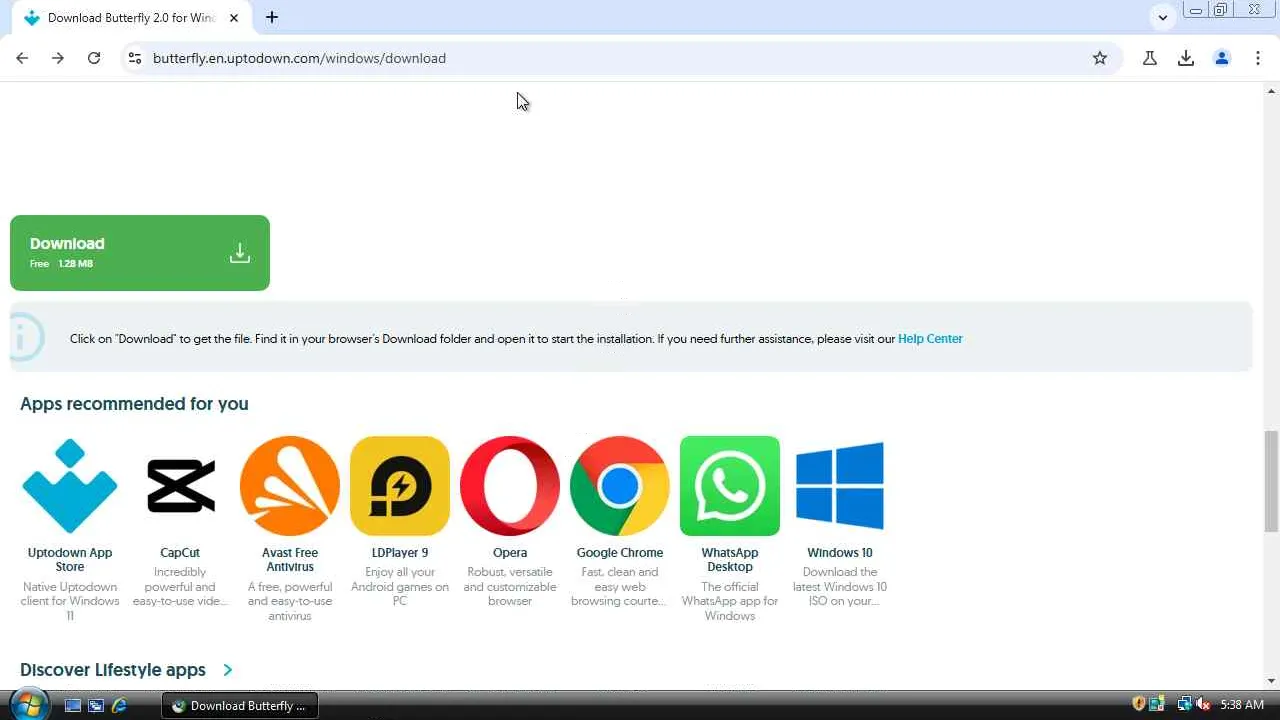
Task: Open the Uptodown App Store title link
Action: (x=70, y=560)
